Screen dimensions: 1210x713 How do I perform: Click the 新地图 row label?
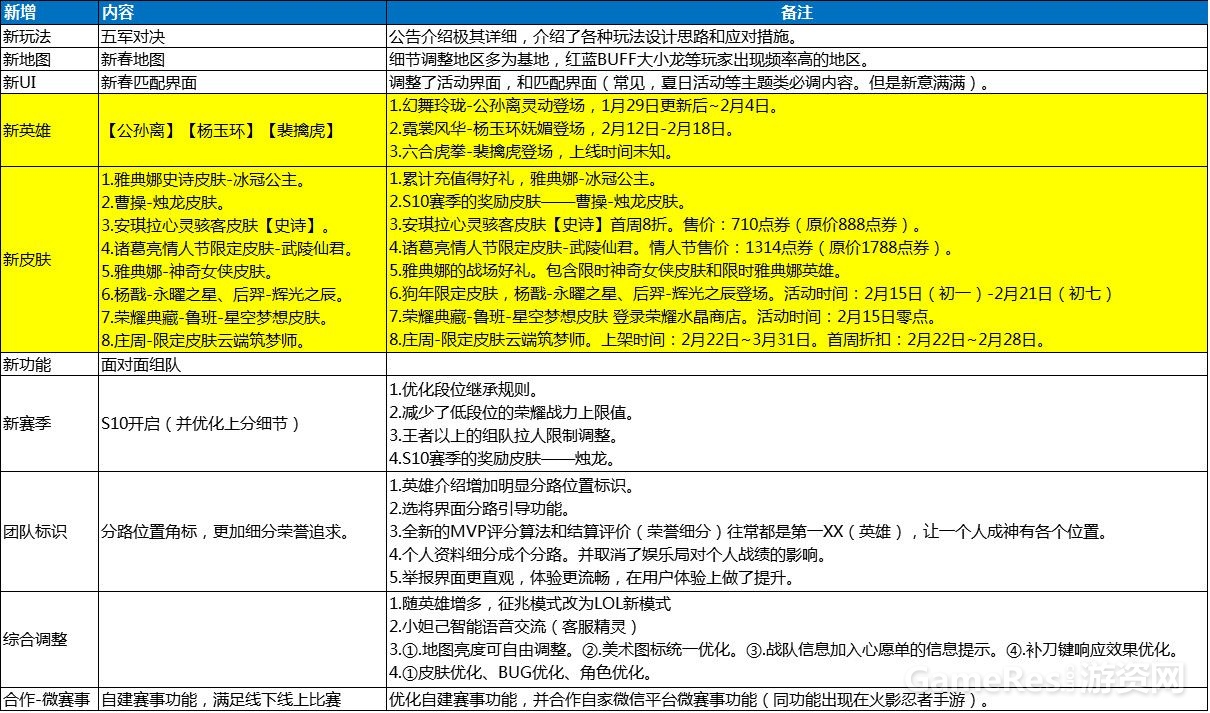pos(25,60)
